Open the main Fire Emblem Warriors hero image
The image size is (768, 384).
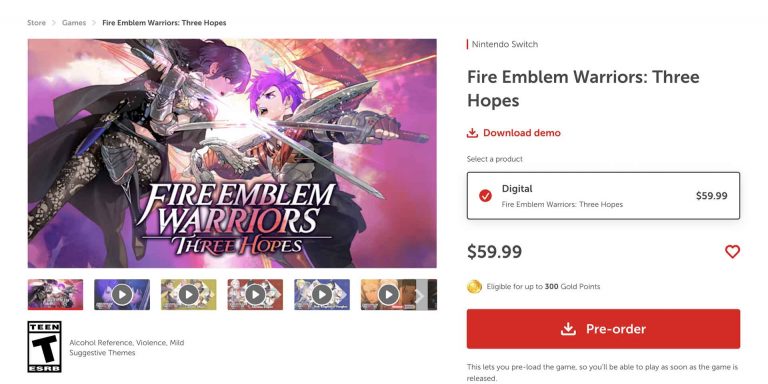pyautogui.click(x=232, y=153)
